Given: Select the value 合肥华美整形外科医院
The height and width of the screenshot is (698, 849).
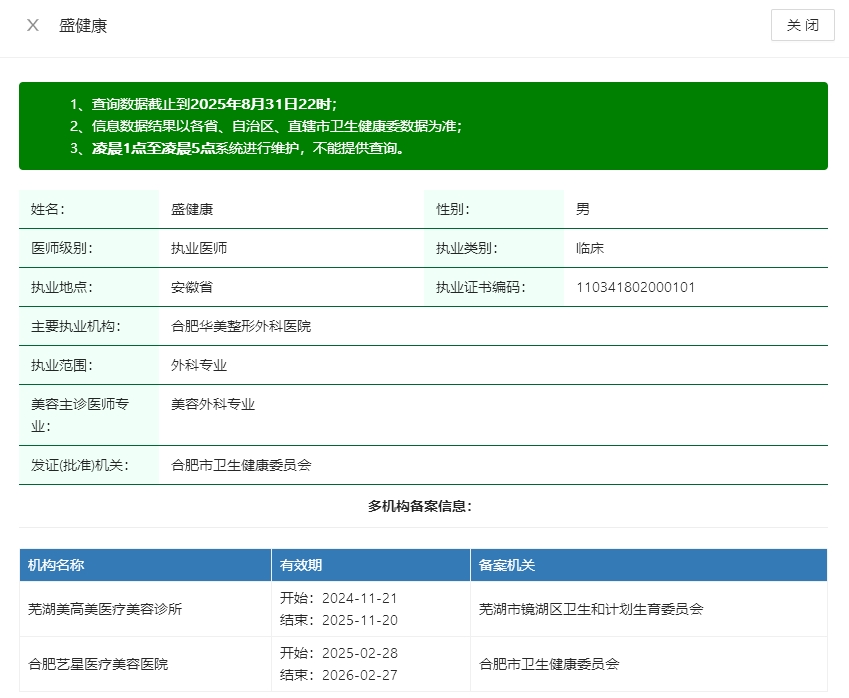Looking at the screenshot, I should tap(241, 326).
